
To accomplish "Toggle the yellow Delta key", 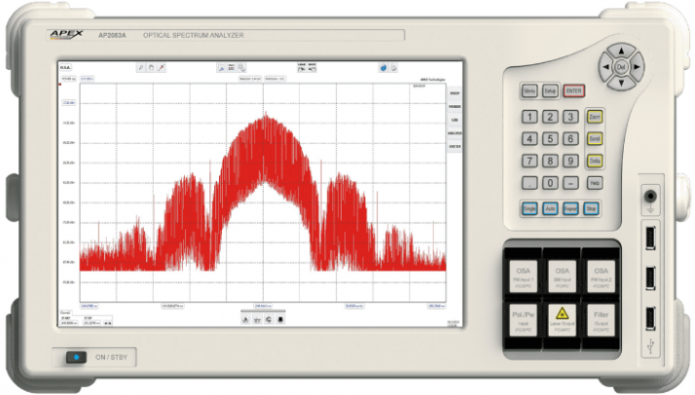I will point(594,160).
